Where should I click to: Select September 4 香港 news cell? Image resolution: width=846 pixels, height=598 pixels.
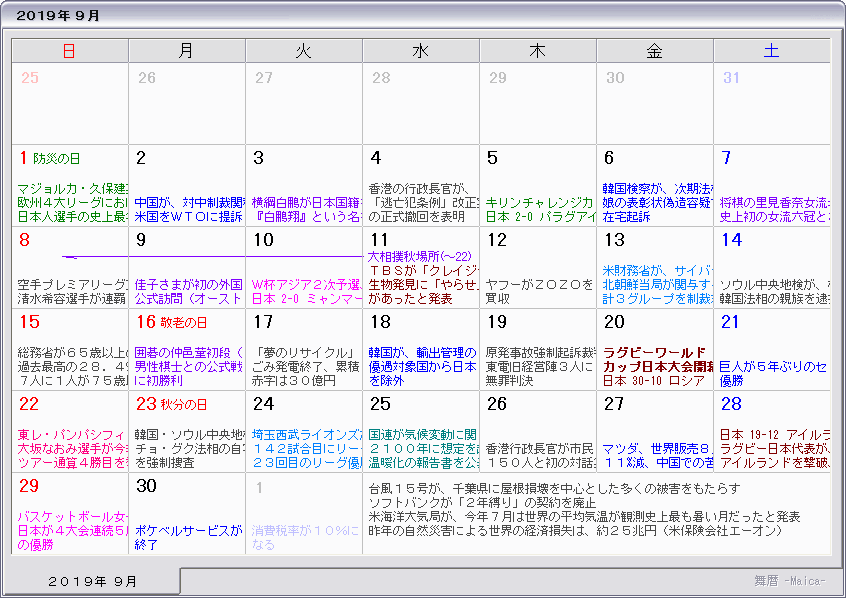click(420, 185)
